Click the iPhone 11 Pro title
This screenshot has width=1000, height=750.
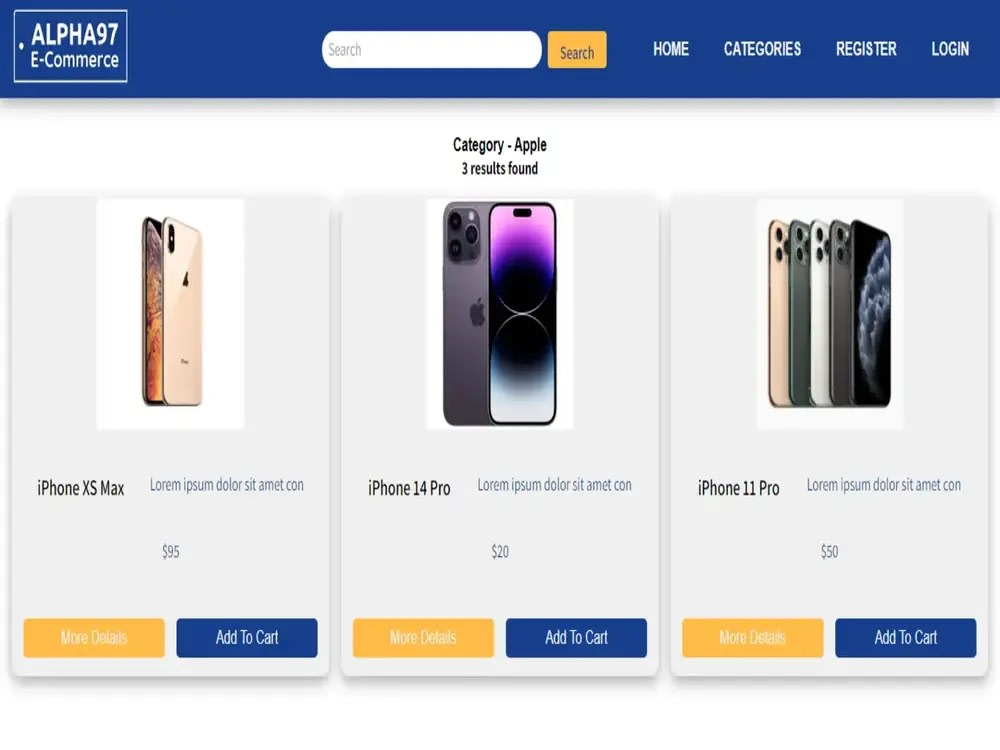point(739,489)
